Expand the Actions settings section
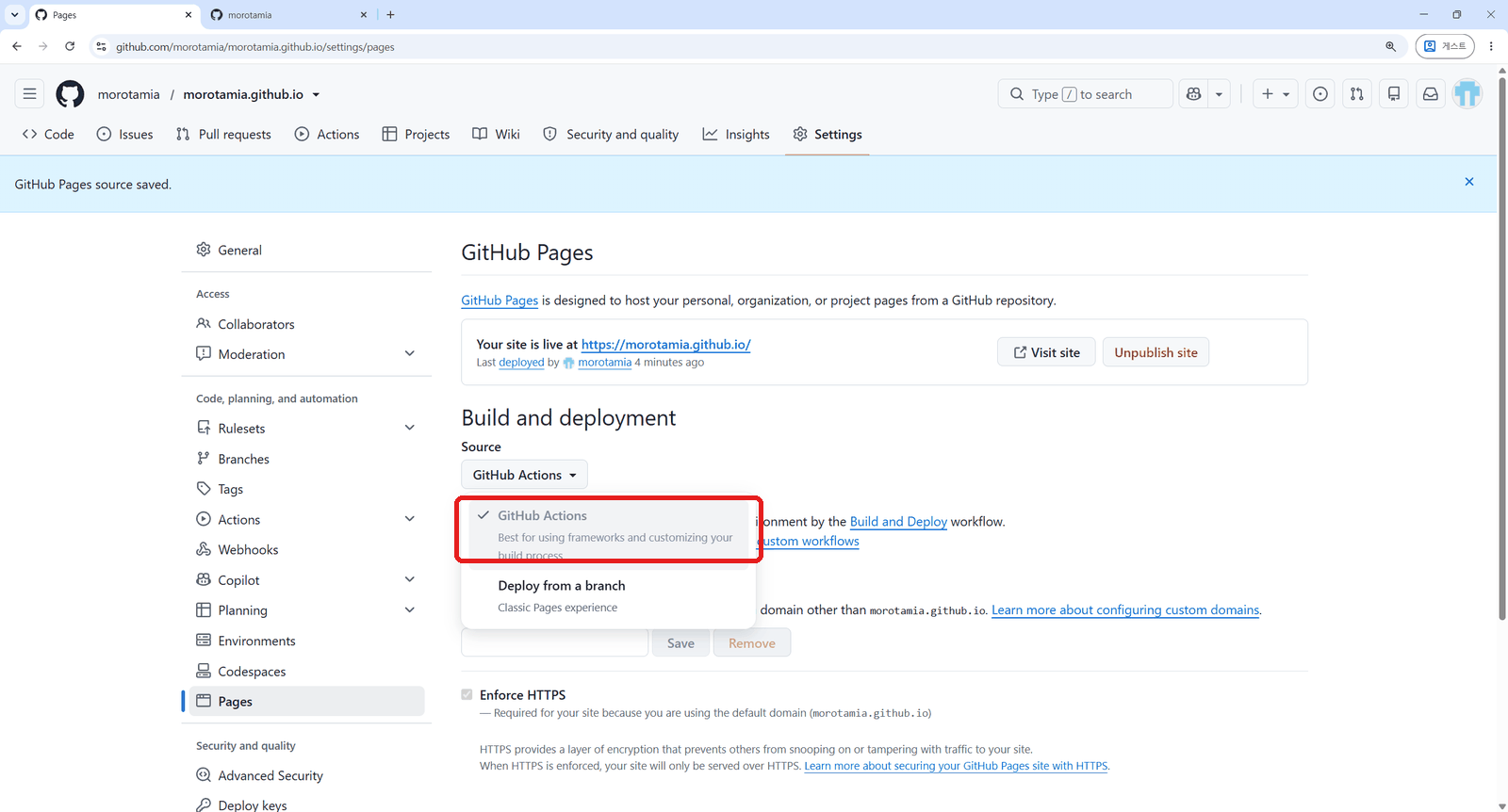Image resolution: width=1508 pixels, height=812 pixels. coord(410,519)
